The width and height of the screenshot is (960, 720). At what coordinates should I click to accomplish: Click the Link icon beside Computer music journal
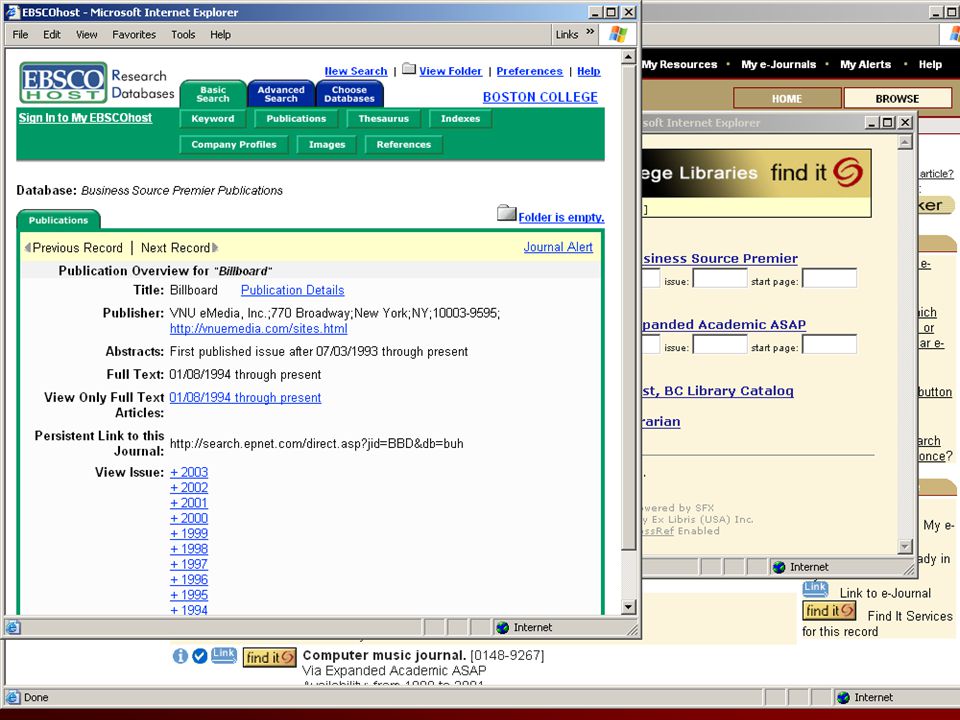pyautogui.click(x=223, y=655)
